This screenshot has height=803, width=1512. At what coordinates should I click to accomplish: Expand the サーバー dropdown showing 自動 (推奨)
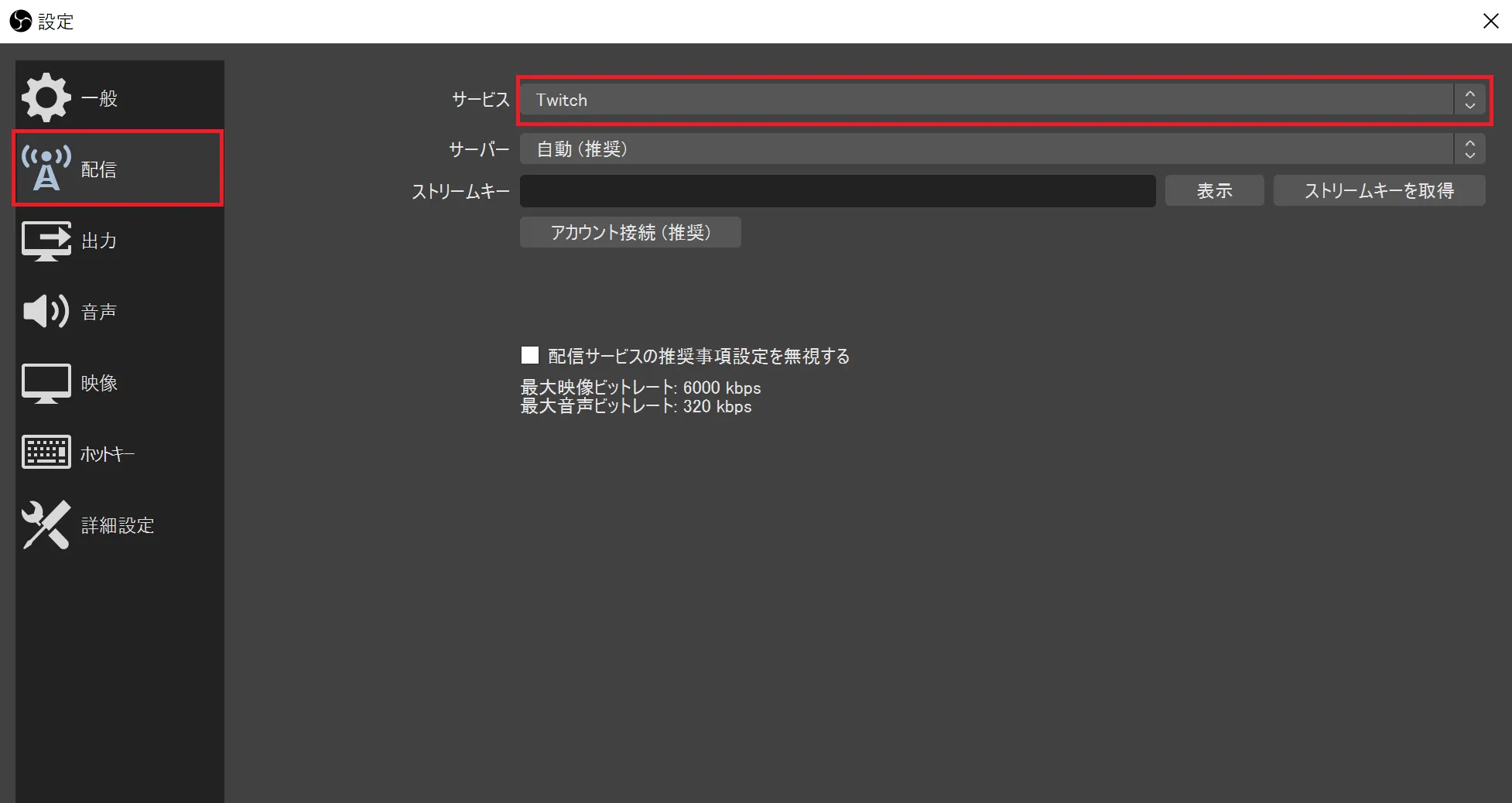coord(1003,149)
